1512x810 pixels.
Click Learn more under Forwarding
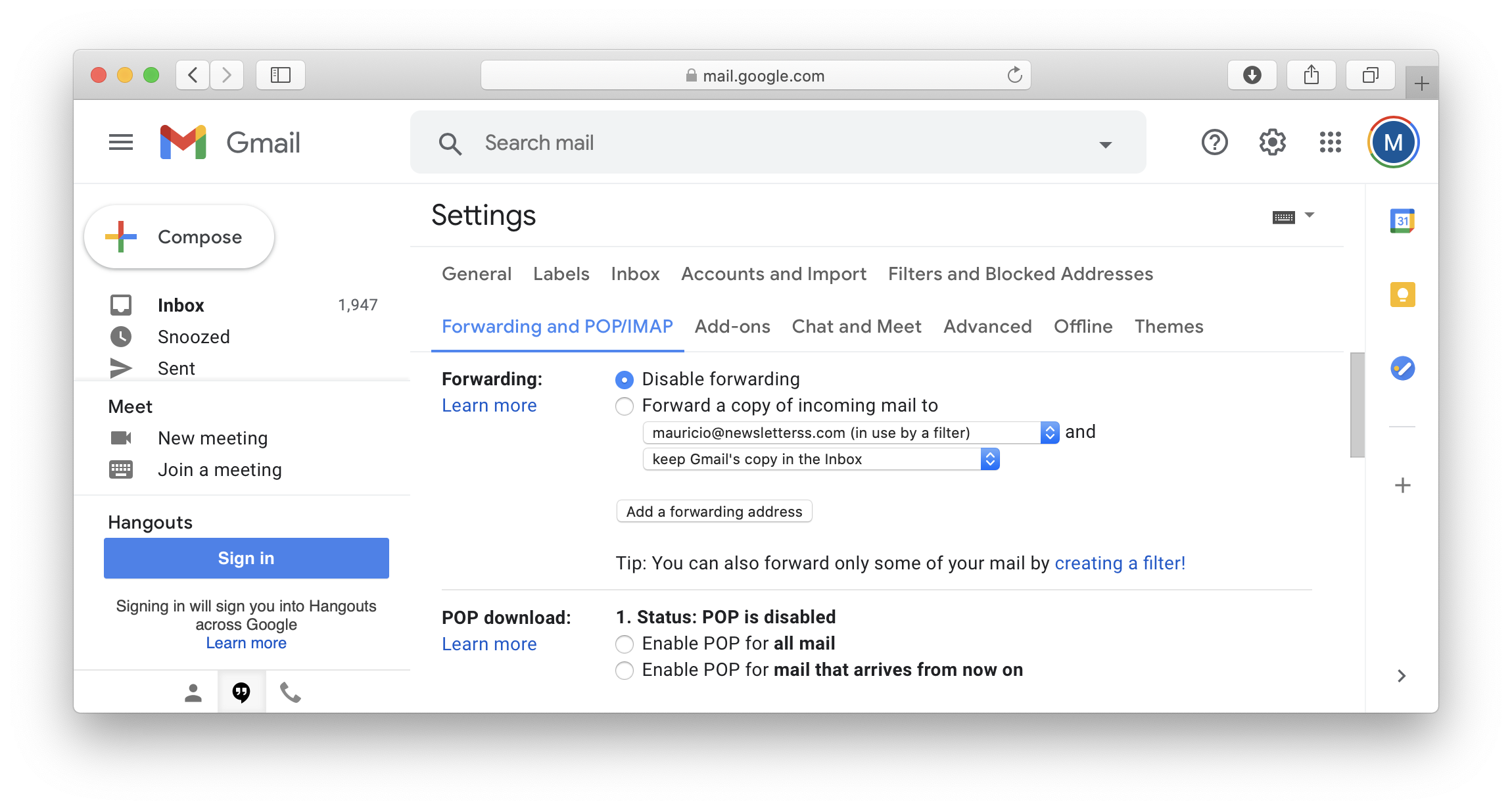pos(489,406)
